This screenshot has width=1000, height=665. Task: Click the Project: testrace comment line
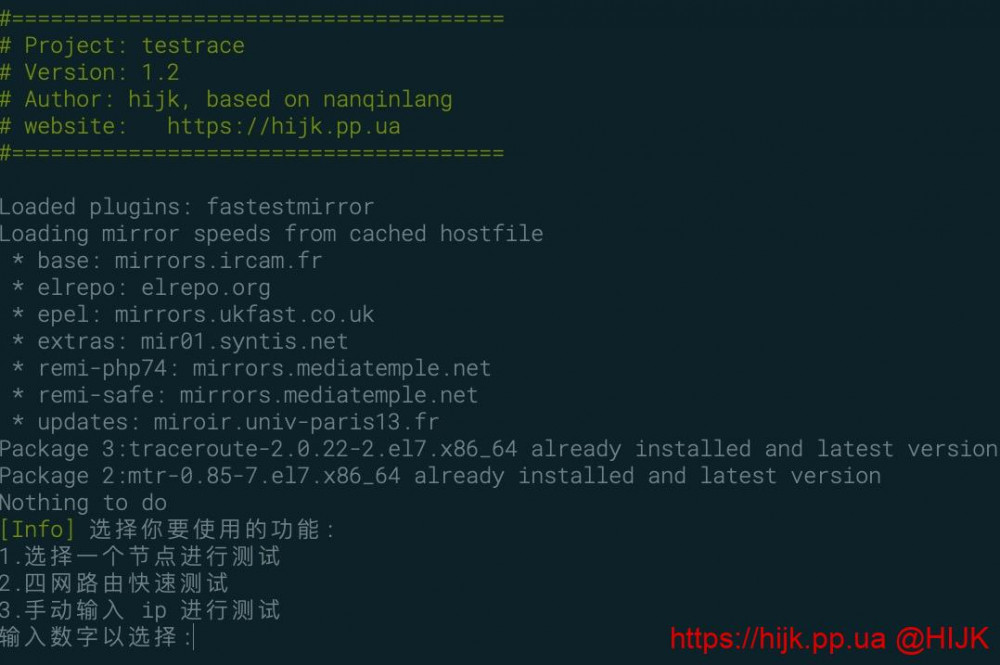coord(122,46)
